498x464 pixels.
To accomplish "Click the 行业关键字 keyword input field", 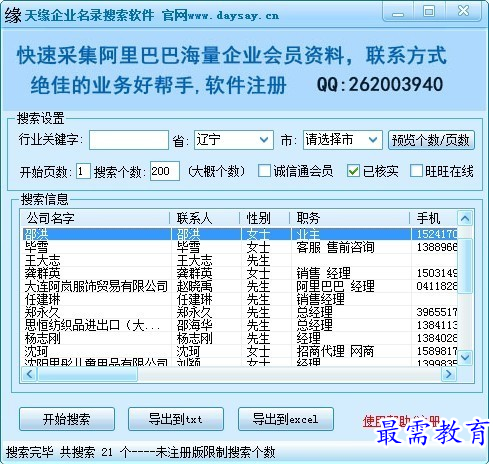I will pyautogui.click(x=129, y=140).
